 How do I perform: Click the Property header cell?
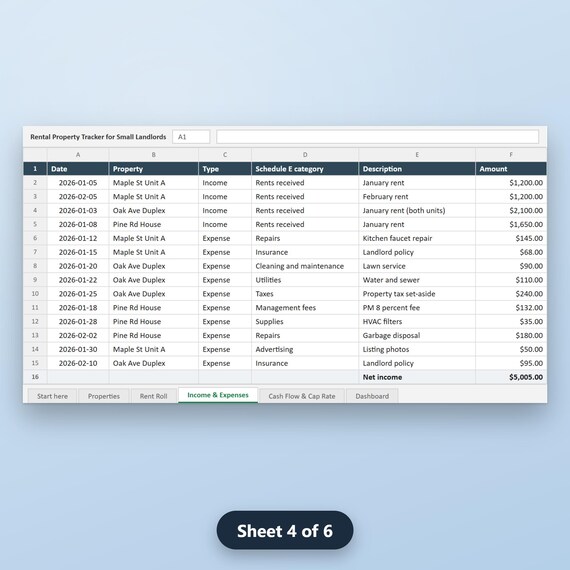(153, 169)
